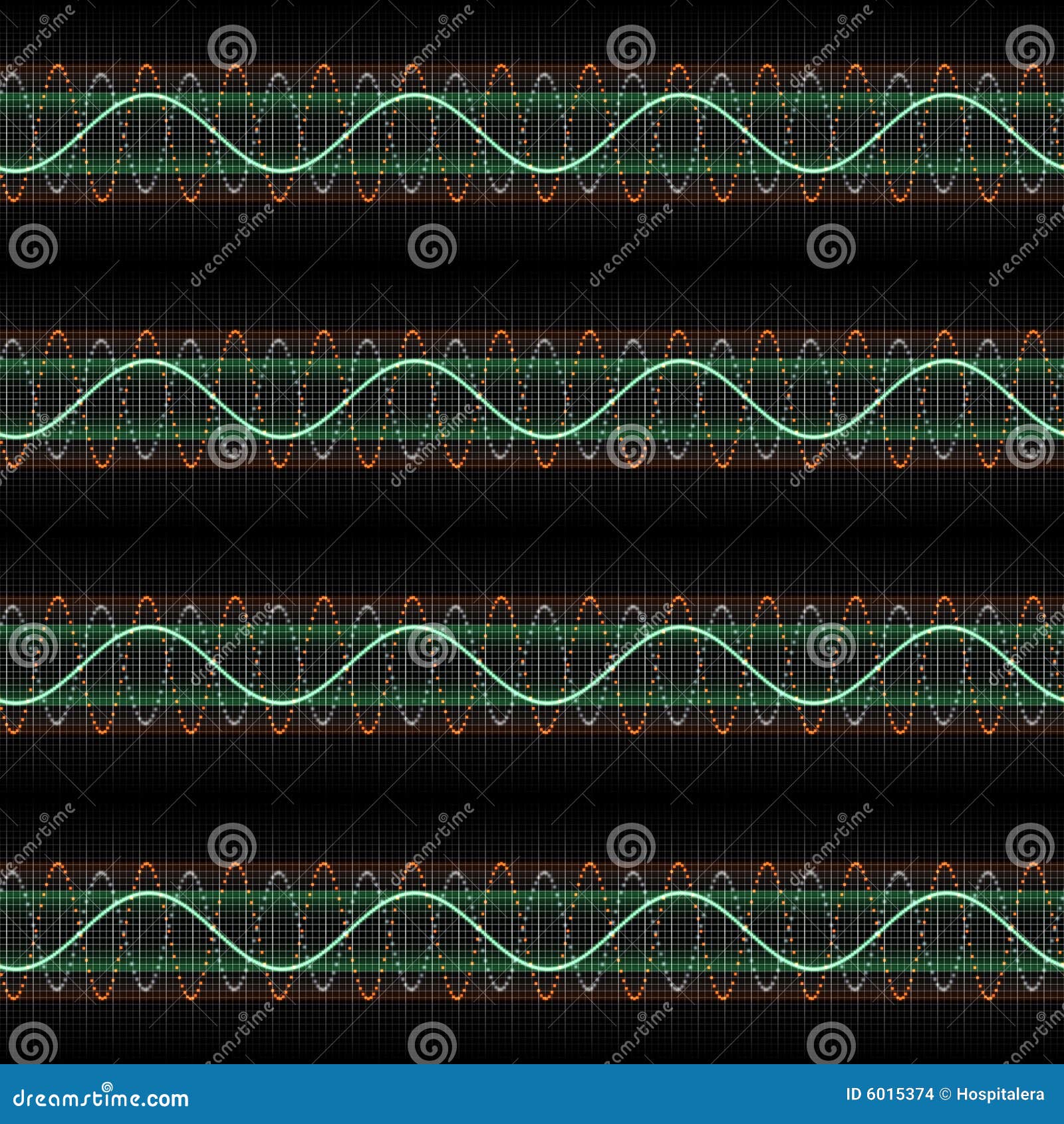
Task: Expand the top oscilloscope panel
Action: [x=532, y=133]
